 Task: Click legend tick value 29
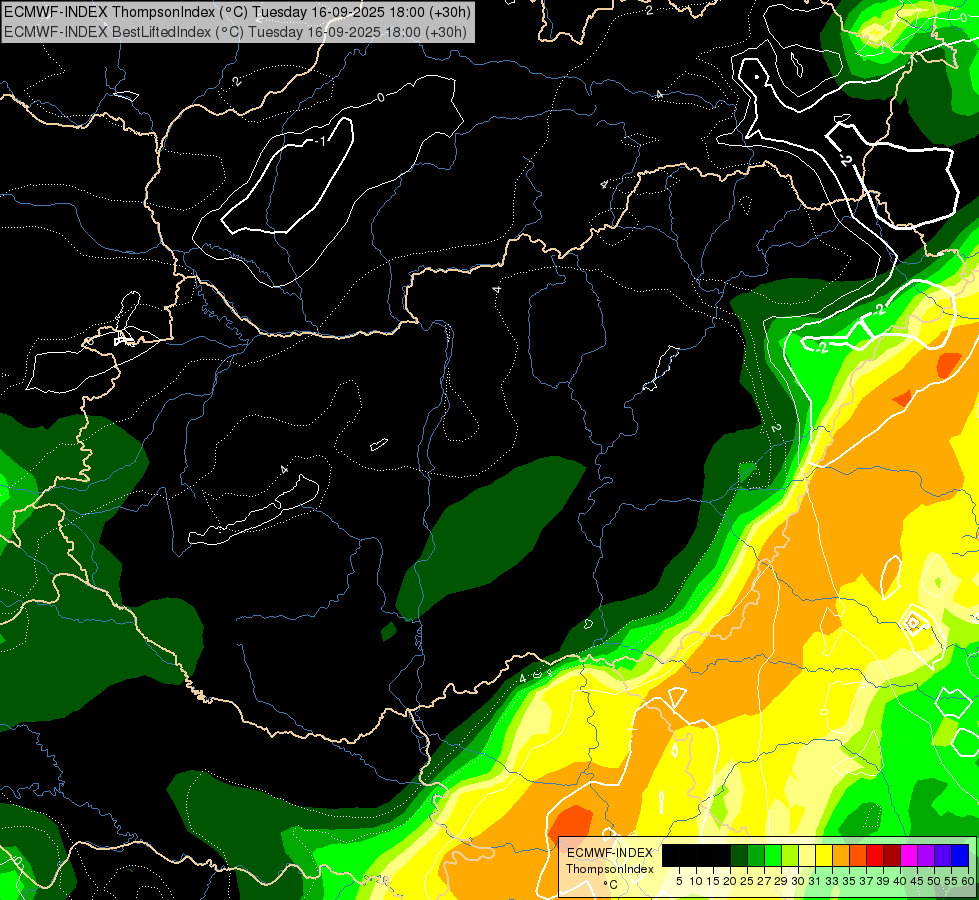[x=780, y=881]
